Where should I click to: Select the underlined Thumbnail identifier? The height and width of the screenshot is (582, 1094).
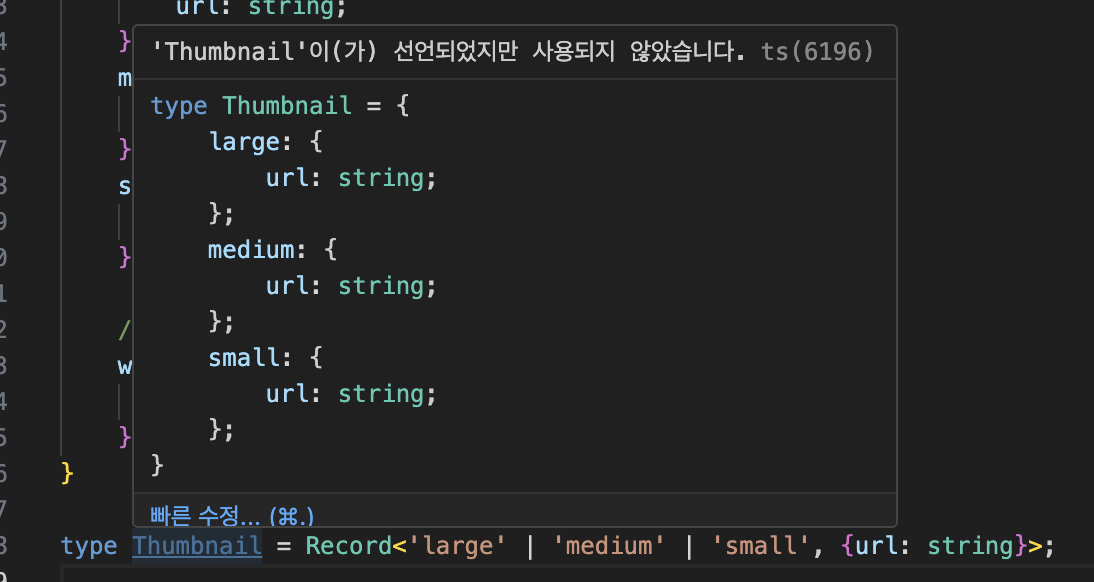click(197, 545)
